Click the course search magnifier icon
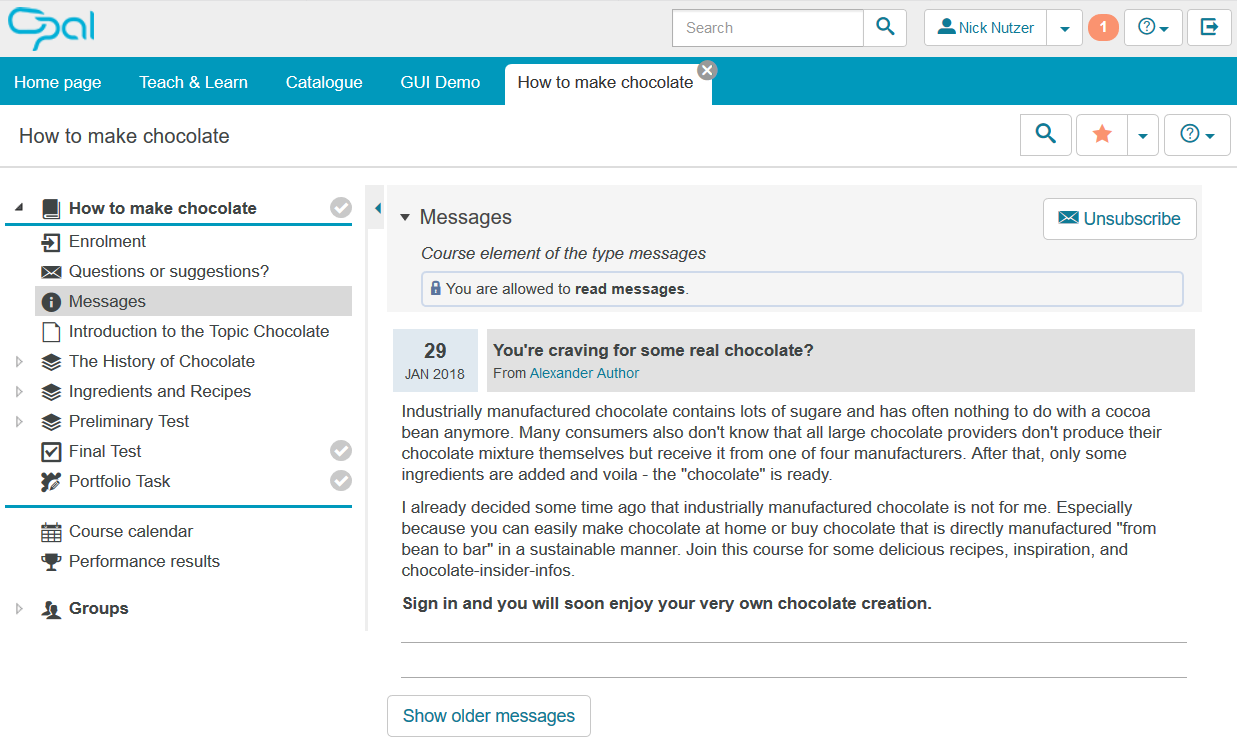 (1046, 134)
